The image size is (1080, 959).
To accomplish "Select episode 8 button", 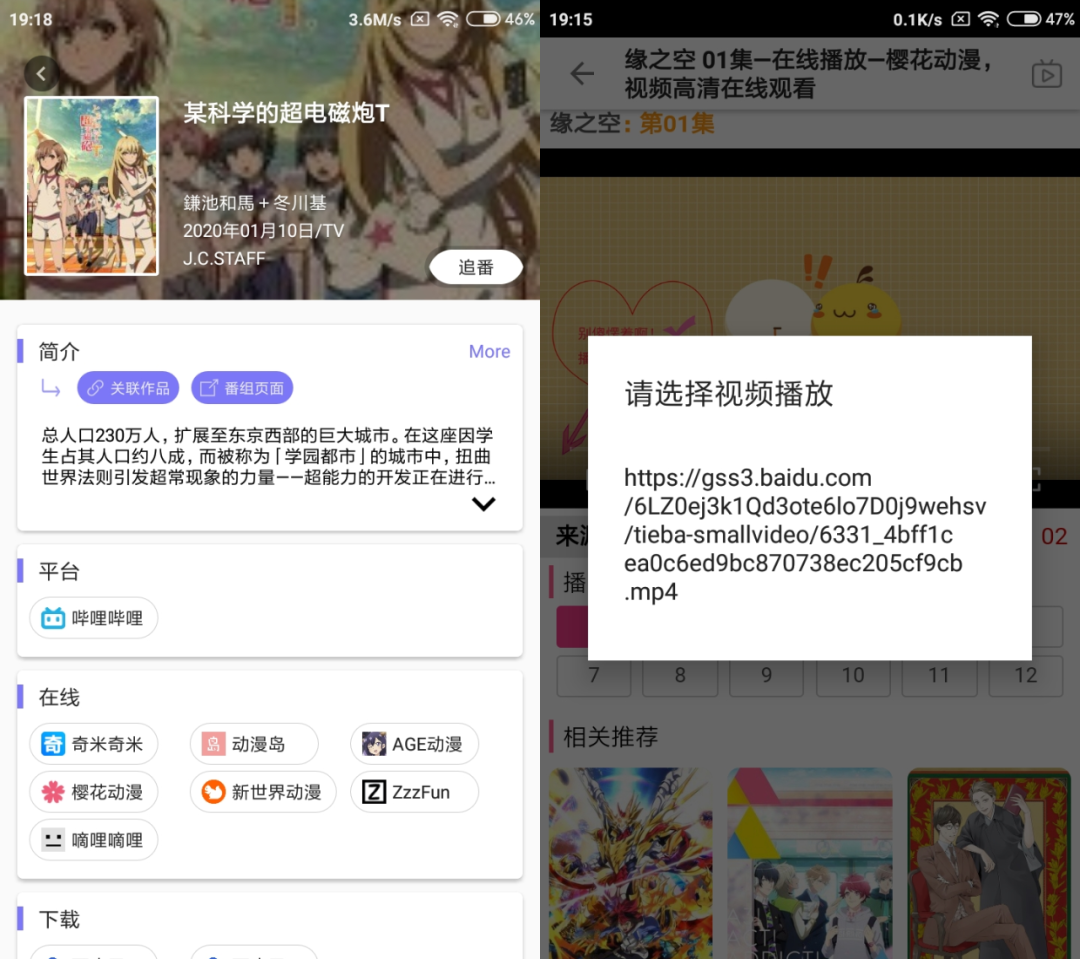I will click(x=681, y=675).
